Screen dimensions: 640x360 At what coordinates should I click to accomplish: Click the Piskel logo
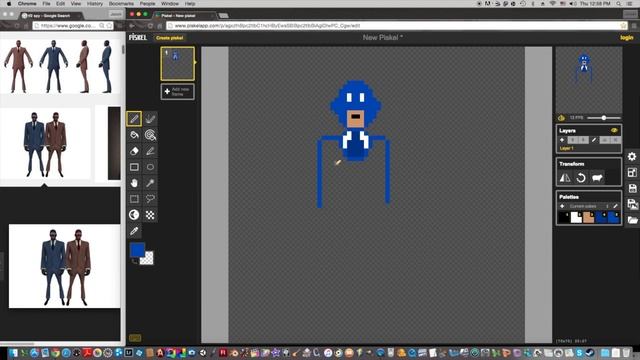pyautogui.click(x=138, y=38)
